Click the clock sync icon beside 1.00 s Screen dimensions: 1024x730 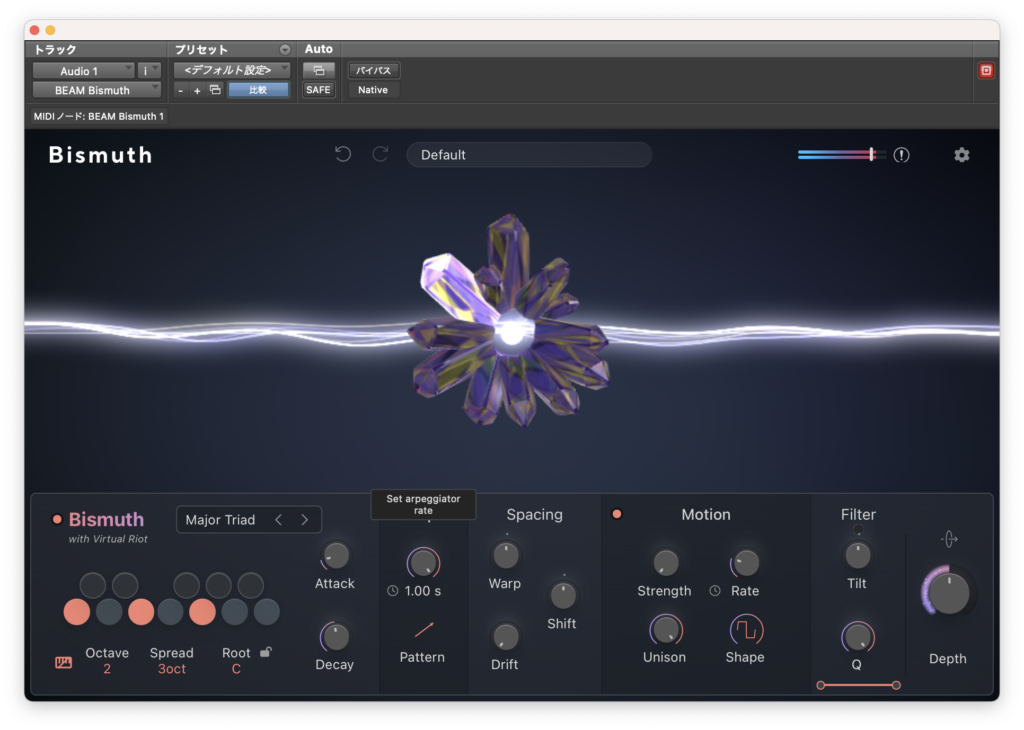pos(392,590)
